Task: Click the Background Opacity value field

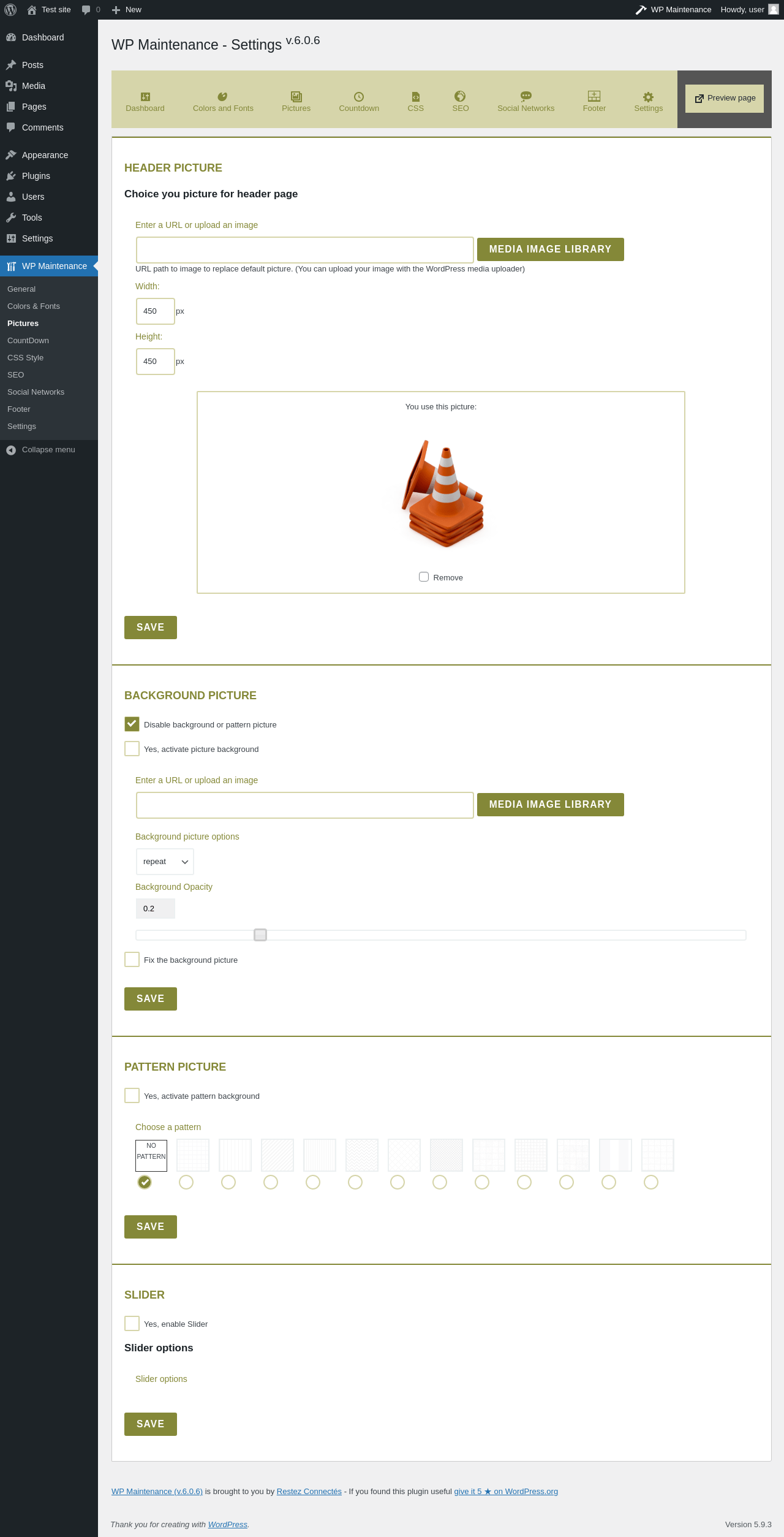Action: (156, 909)
